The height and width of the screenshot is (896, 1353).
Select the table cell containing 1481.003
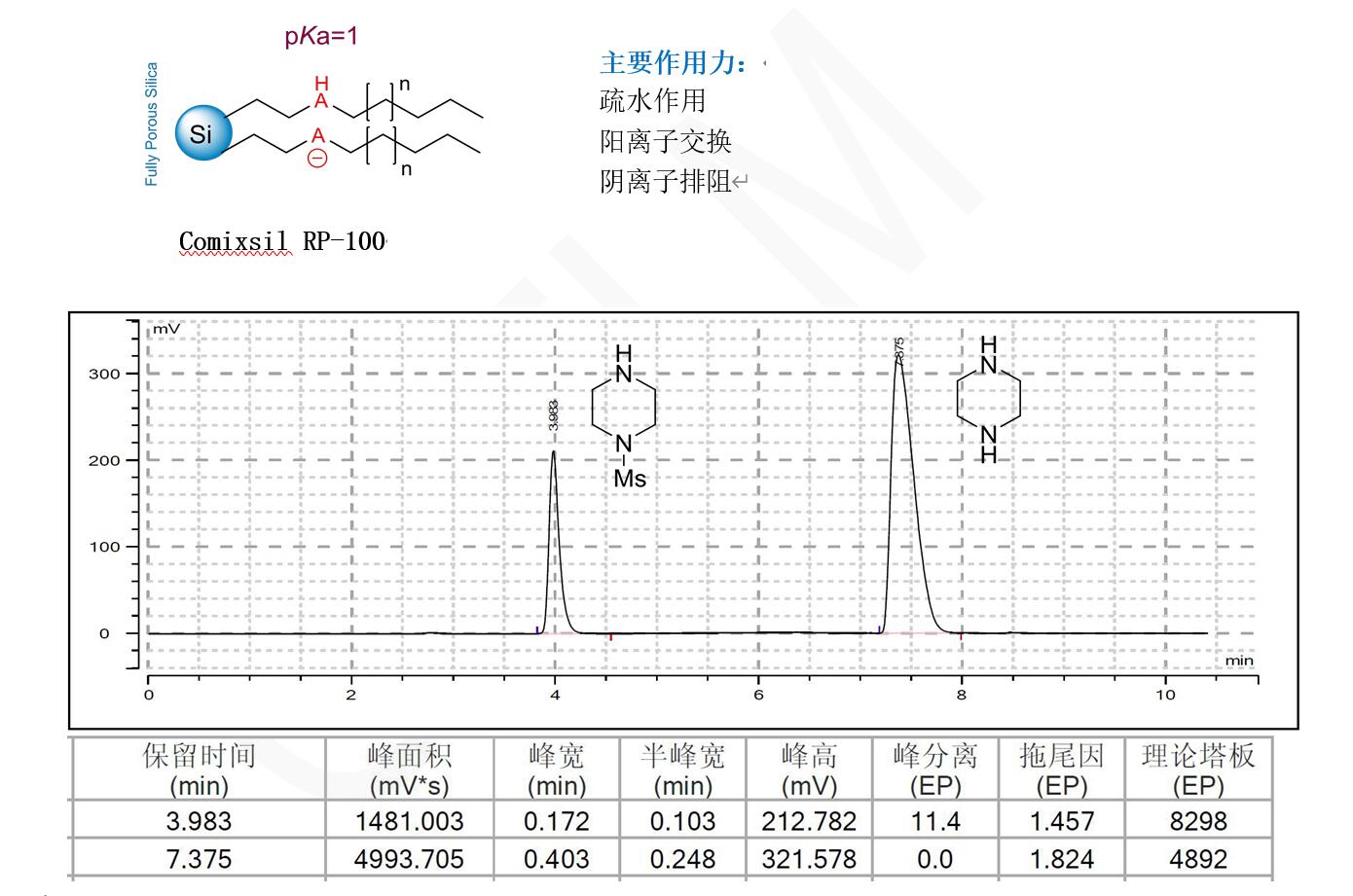point(409,821)
